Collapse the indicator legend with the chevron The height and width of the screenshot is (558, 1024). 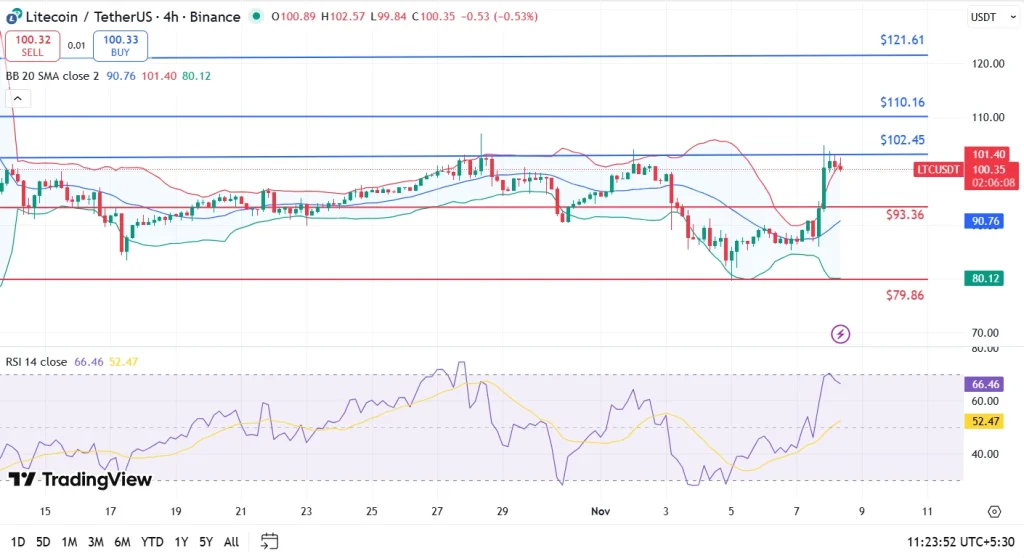pos(17,98)
